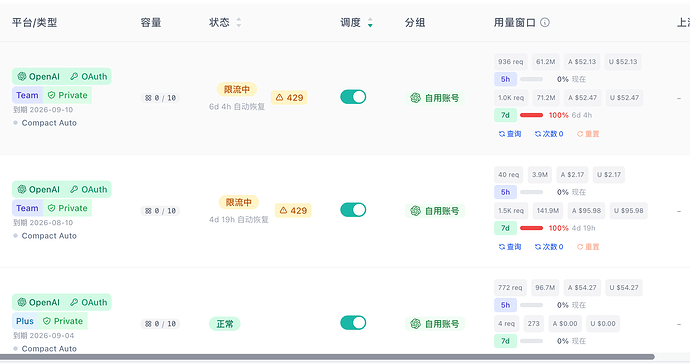
Task: Click the horizontal scrollbar at the bottom
Action: pyautogui.click(x=327, y=357)
